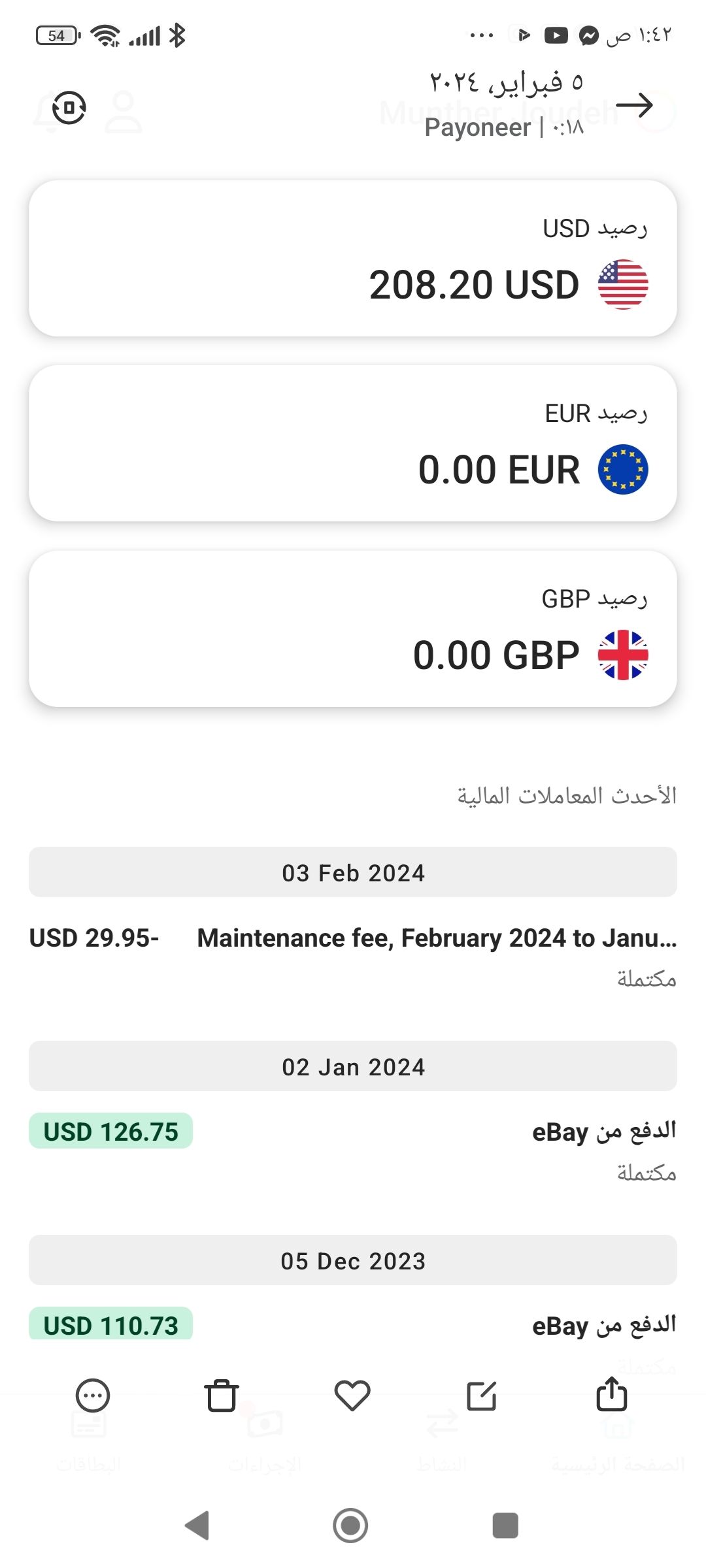Open the USD 126.75 eBay payment
Viewport: 706px width, 1568px height.
coord(353,1148)
